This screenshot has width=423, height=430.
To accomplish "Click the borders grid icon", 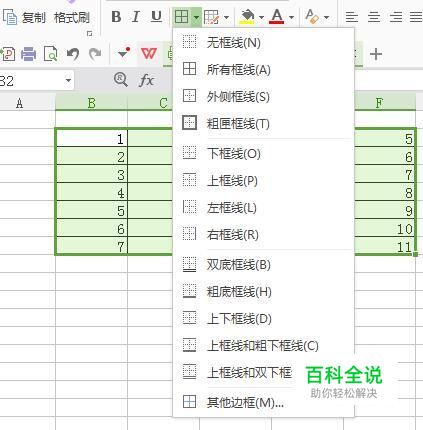I will click(x=181, y=17).
